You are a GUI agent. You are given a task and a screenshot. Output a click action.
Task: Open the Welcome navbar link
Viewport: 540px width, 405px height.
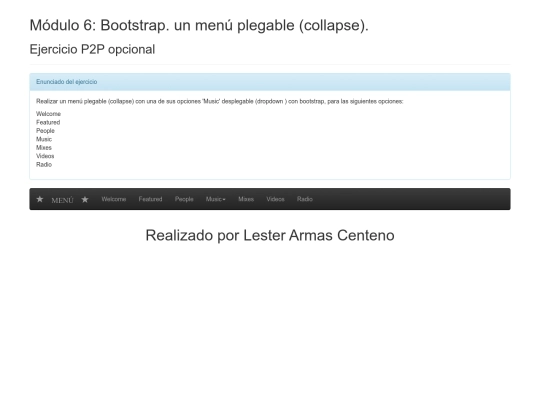click(114, 199)
